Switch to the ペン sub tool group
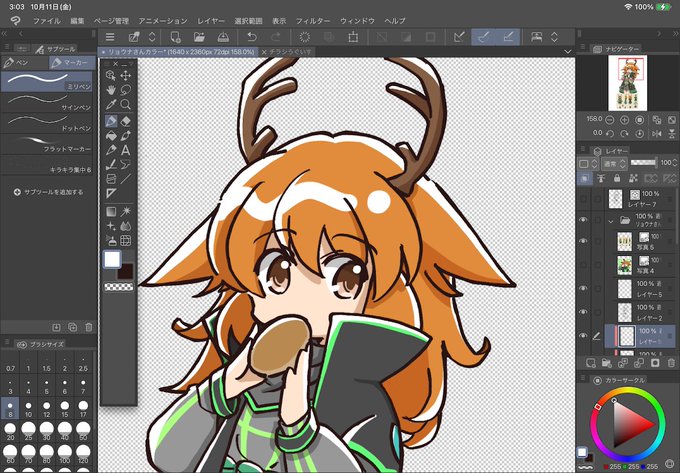The height and width of the screenshot is (473, 680). click(25, 63)
